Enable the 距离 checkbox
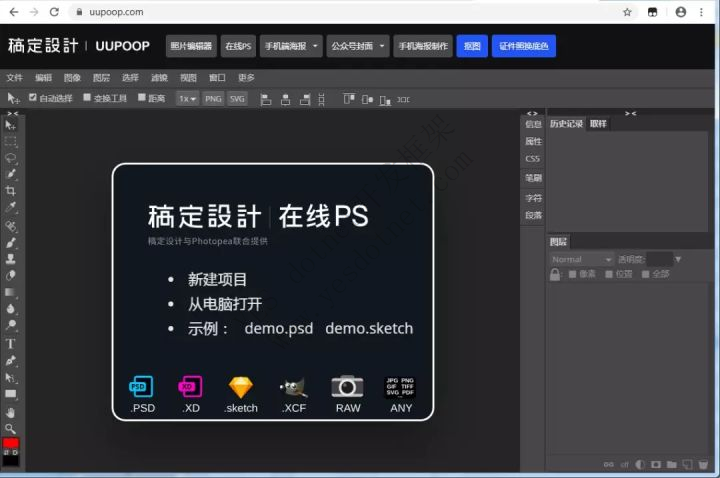 141,97
